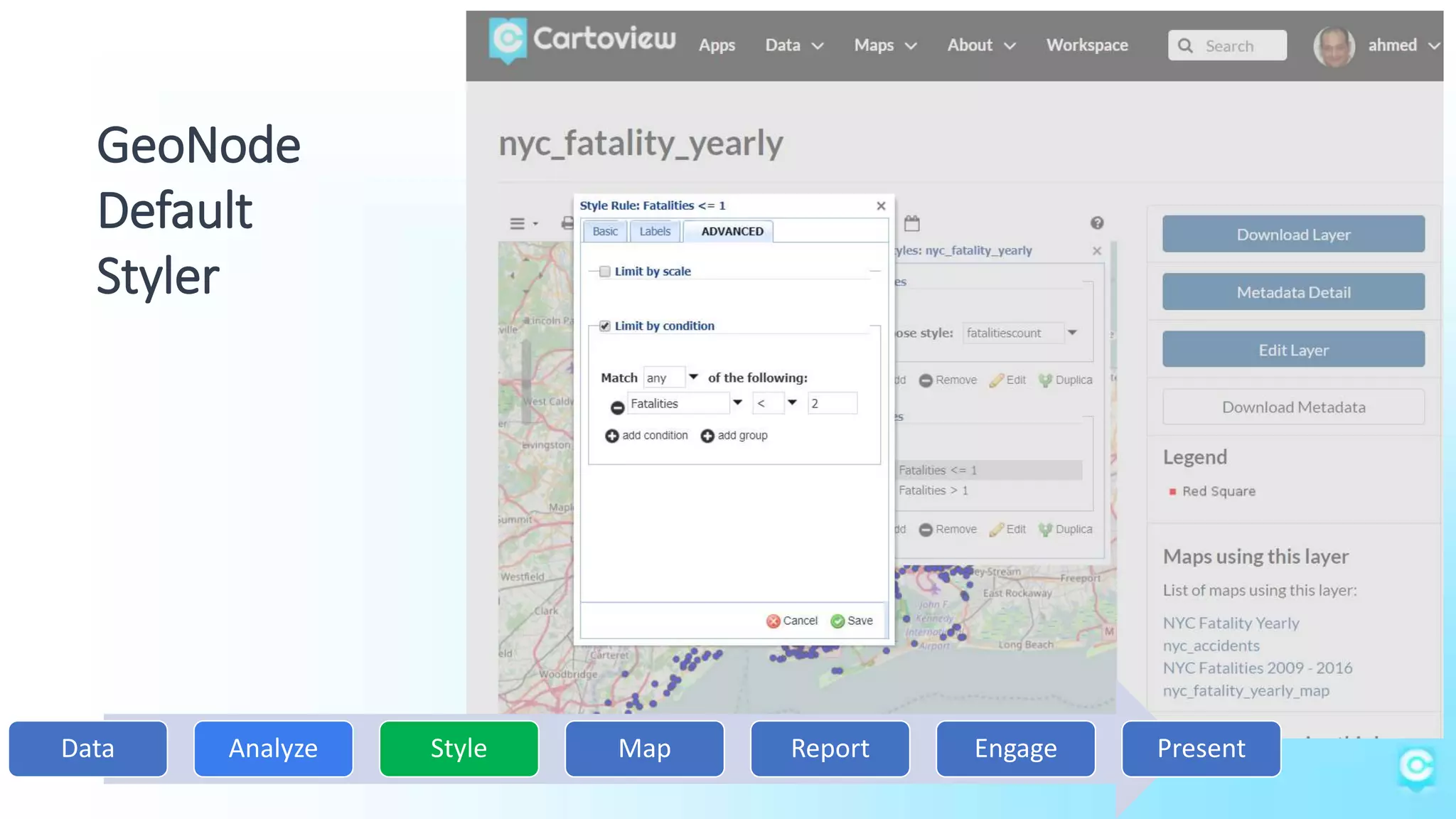
Task: Click the Search input field
Action: 1227,45
